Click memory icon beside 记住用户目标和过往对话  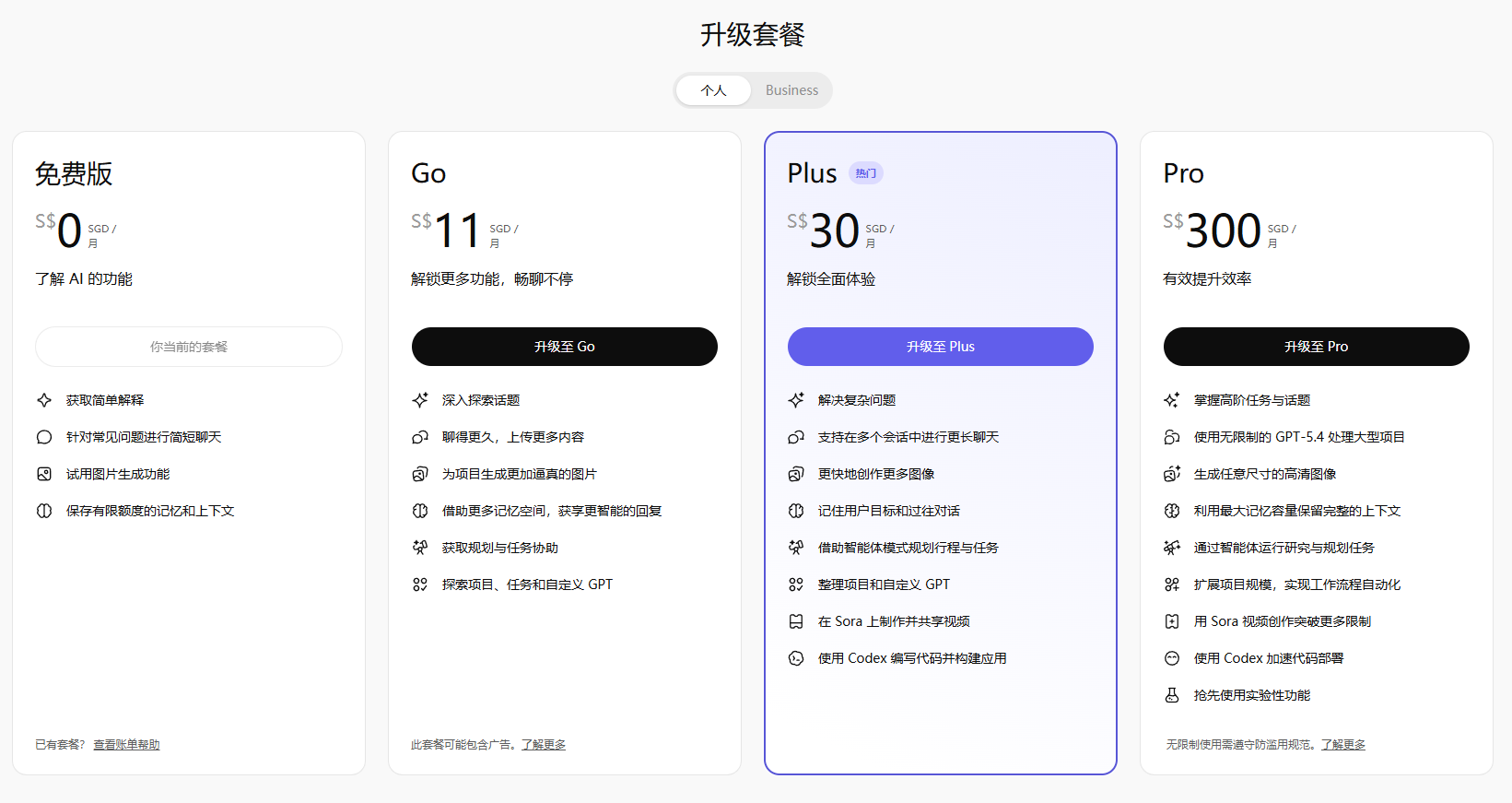tap(796, 511)
